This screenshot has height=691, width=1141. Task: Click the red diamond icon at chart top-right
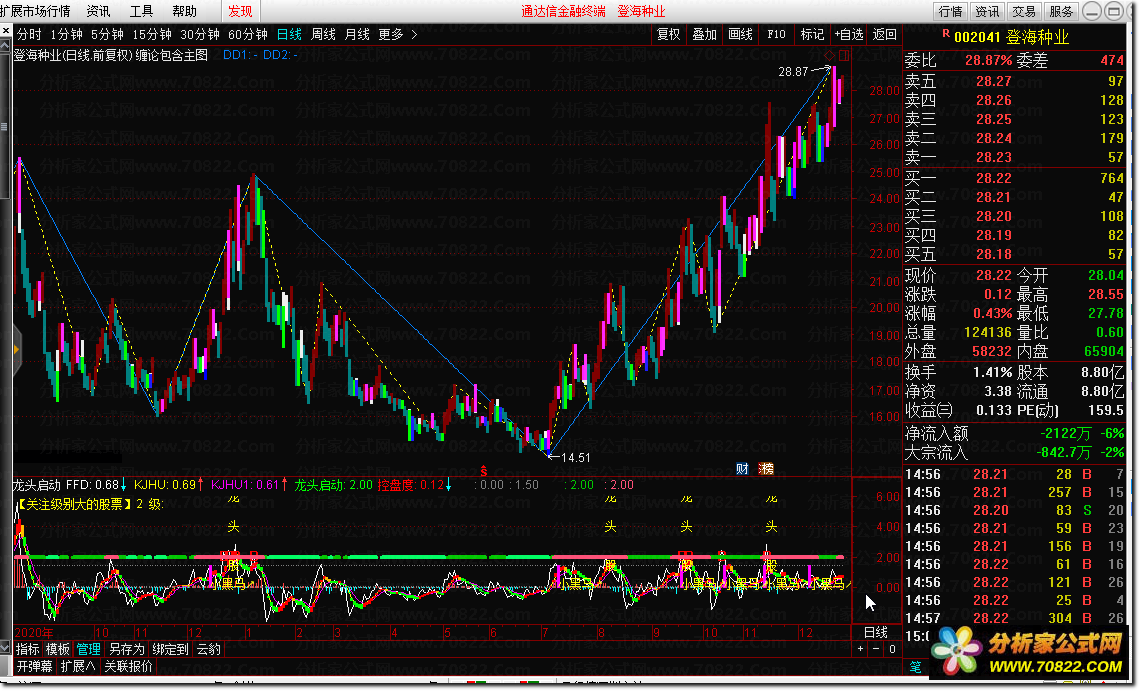click(x=830, y=55)
